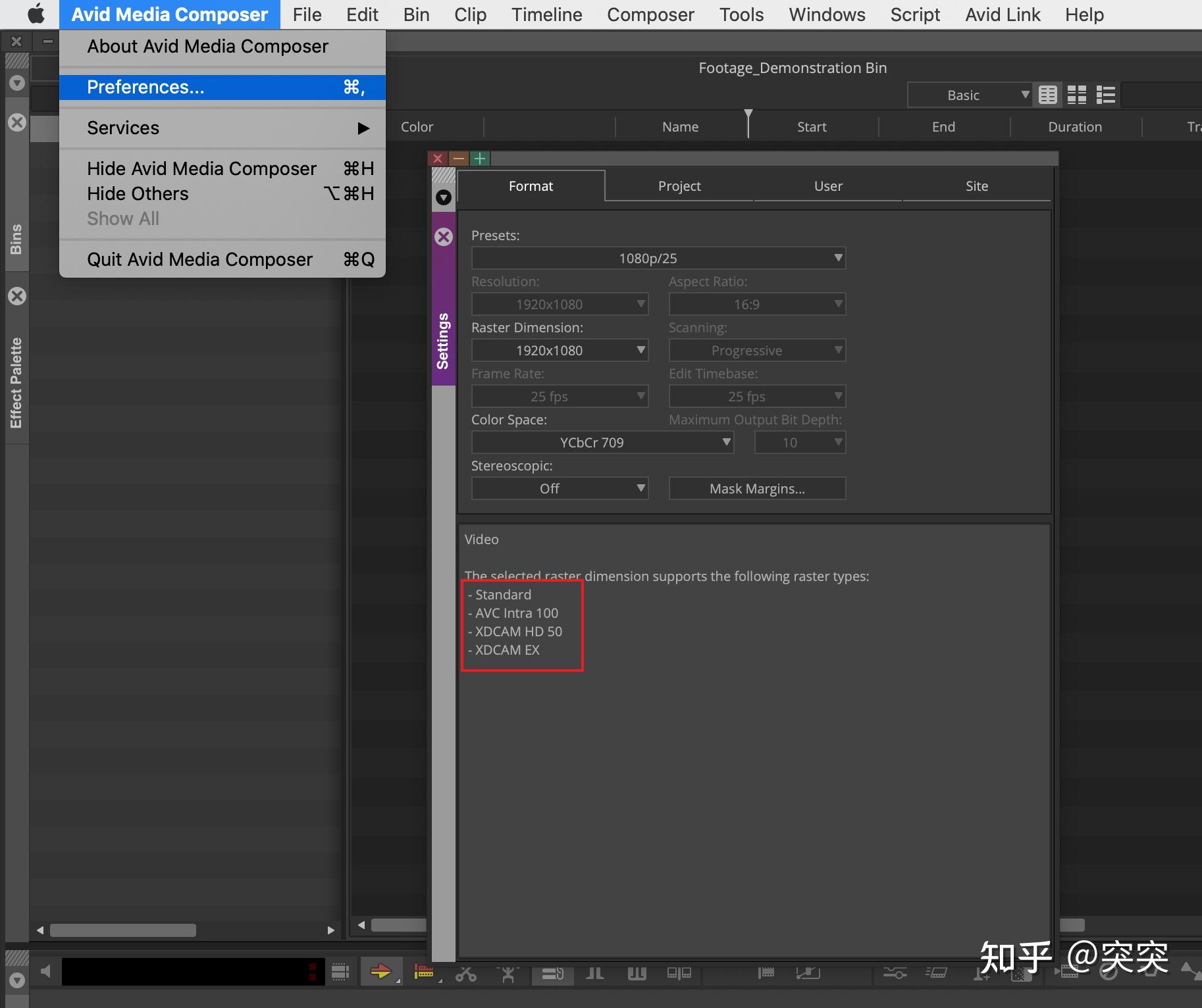Screen dimensions: 1202x1008
Task: Click the Duration column header in the bin
Action: (x=1075, y=126)
